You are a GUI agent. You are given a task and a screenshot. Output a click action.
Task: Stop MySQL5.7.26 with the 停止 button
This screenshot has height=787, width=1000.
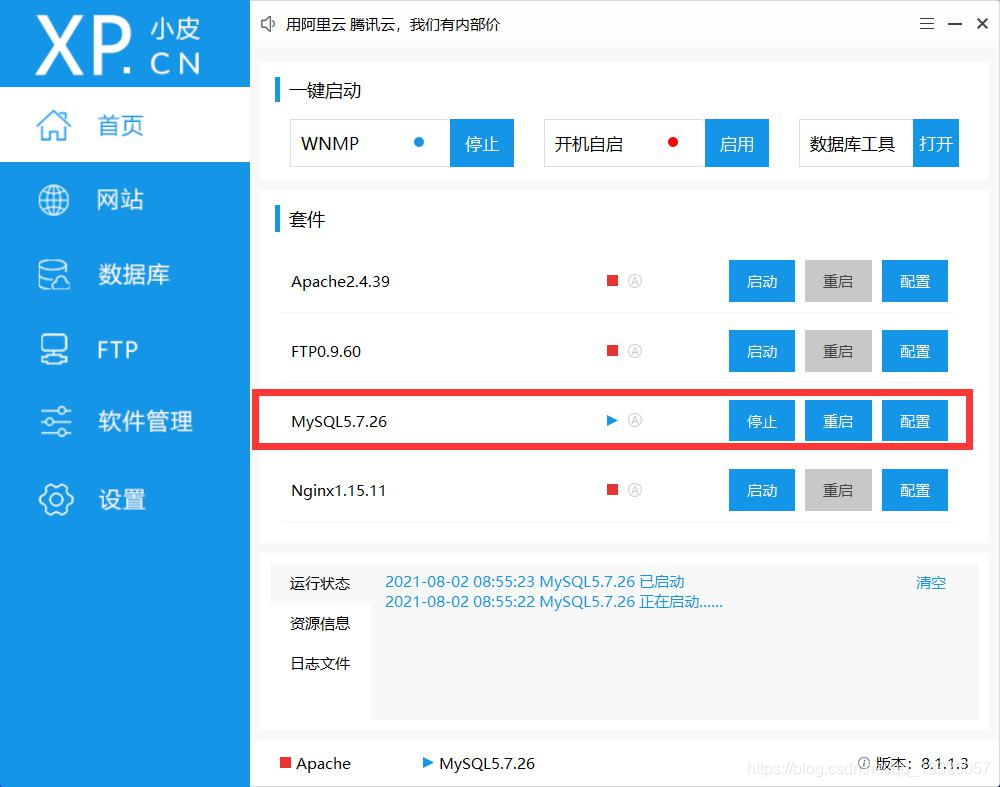tap(761, 420)
